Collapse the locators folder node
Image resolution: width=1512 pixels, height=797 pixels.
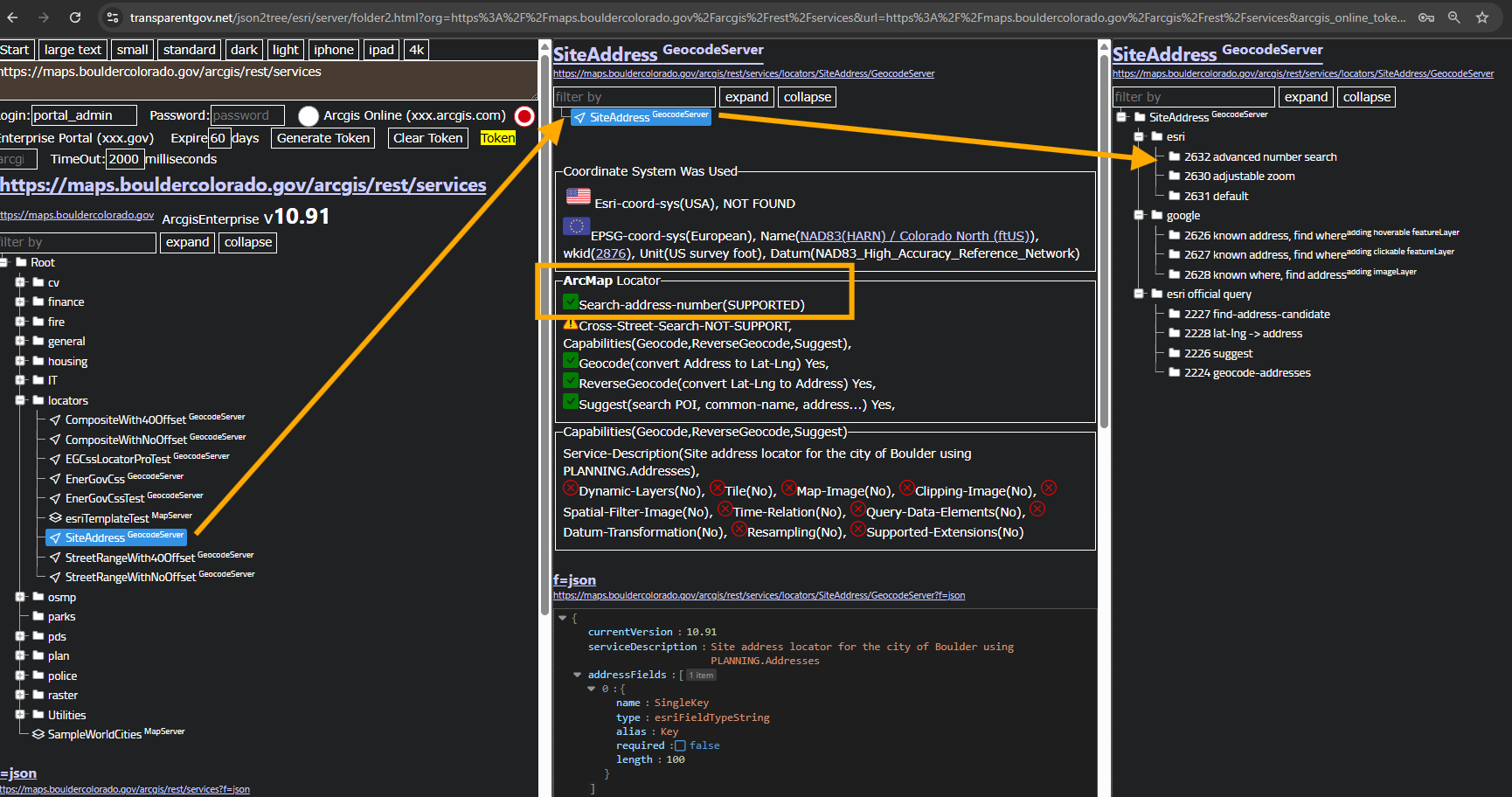point(20,400)
